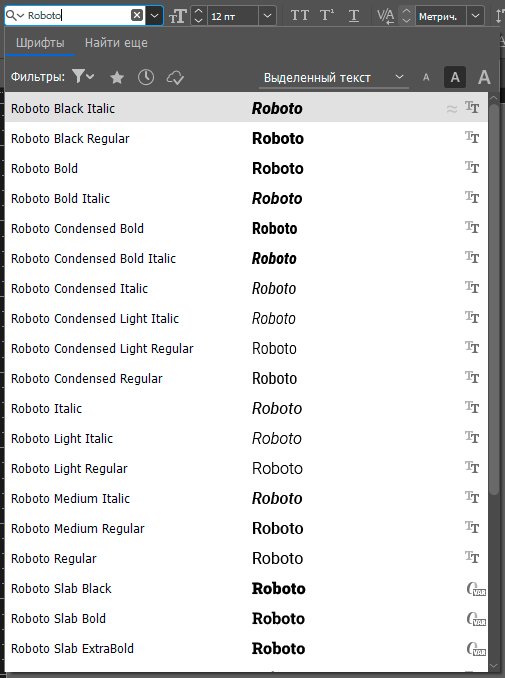Open the font classification filter funnel
Viewport: 505px width, 678px height.
click(x=83, y=77)
